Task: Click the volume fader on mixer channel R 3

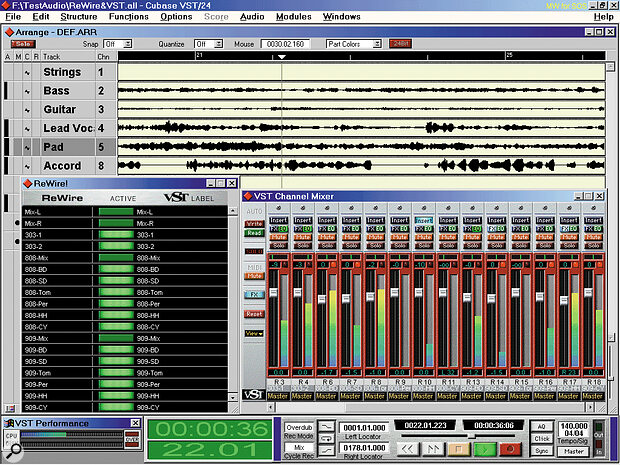Action: (273, 293)
